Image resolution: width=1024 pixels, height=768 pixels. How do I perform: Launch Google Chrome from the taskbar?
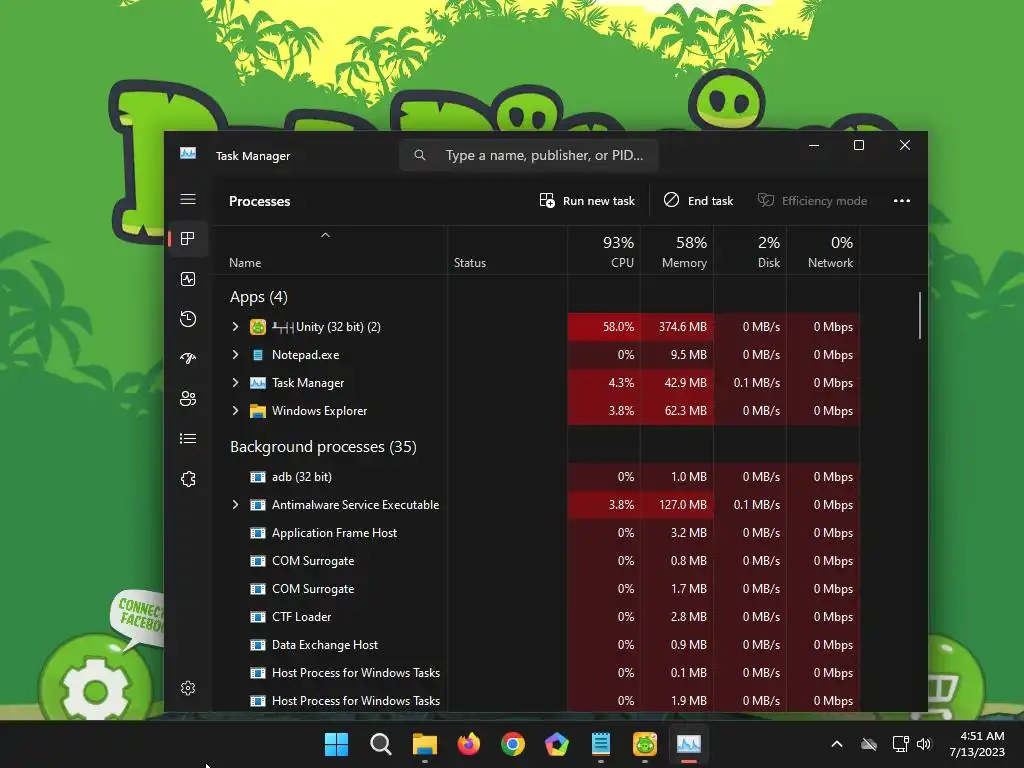pyautogui.click(x=513, y=744)
